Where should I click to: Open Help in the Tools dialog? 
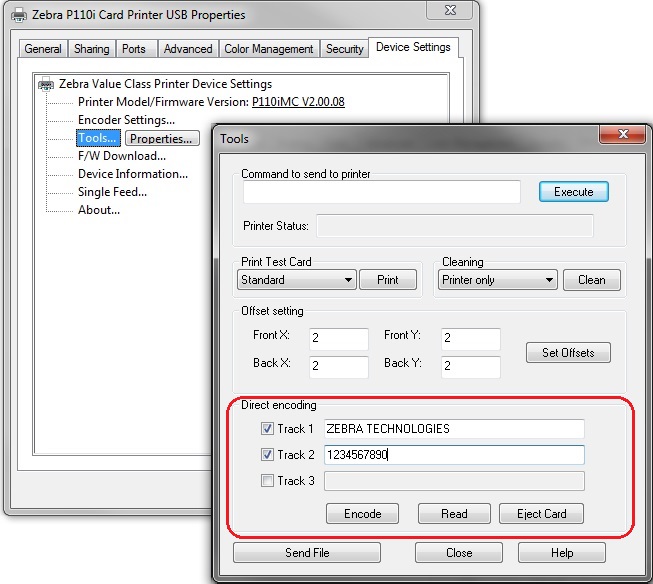562,553
